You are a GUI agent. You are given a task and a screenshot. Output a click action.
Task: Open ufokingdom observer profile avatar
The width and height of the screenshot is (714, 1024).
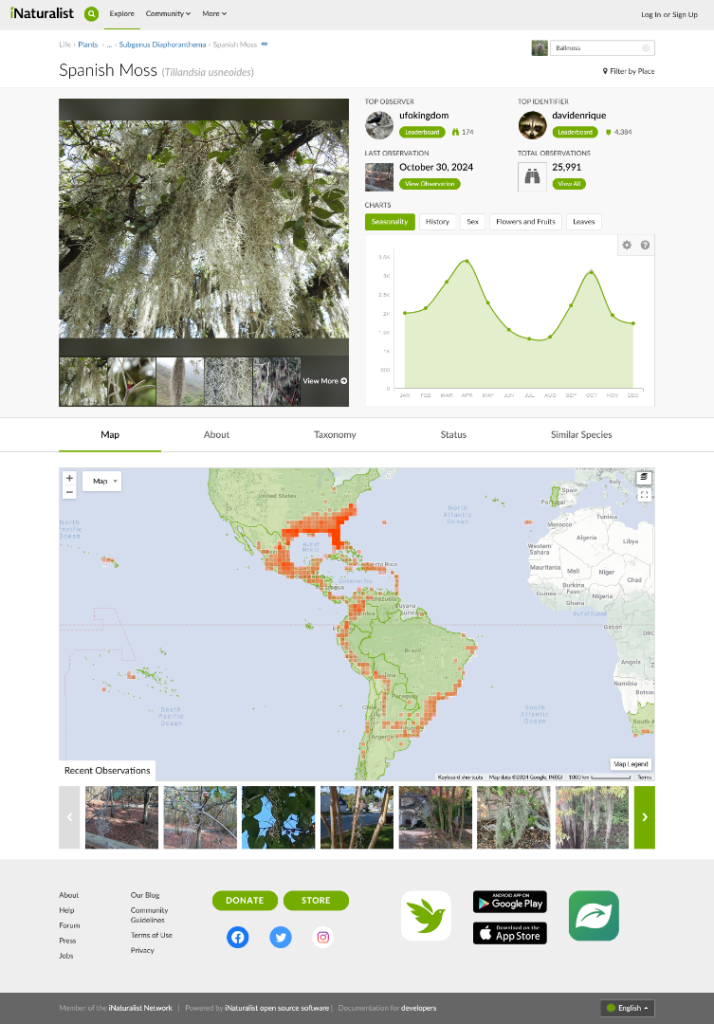[379, 125]
